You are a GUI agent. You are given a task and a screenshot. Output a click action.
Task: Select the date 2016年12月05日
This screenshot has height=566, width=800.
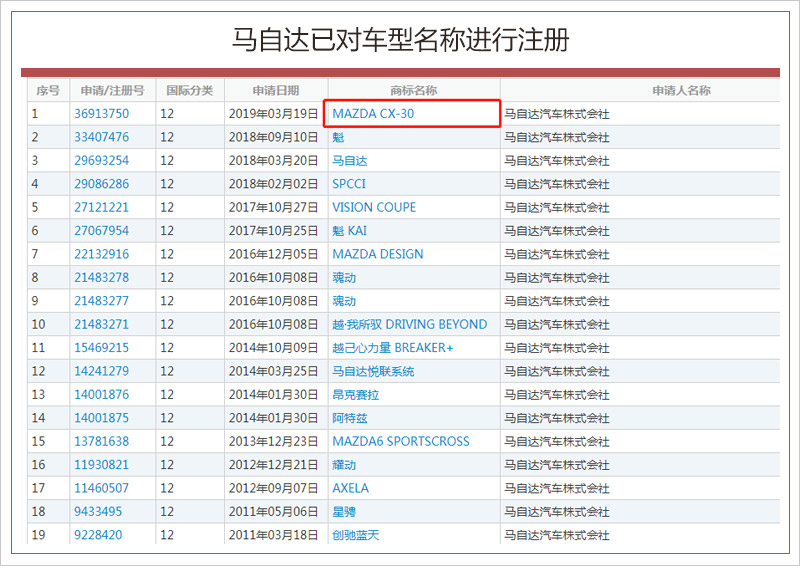273,254
